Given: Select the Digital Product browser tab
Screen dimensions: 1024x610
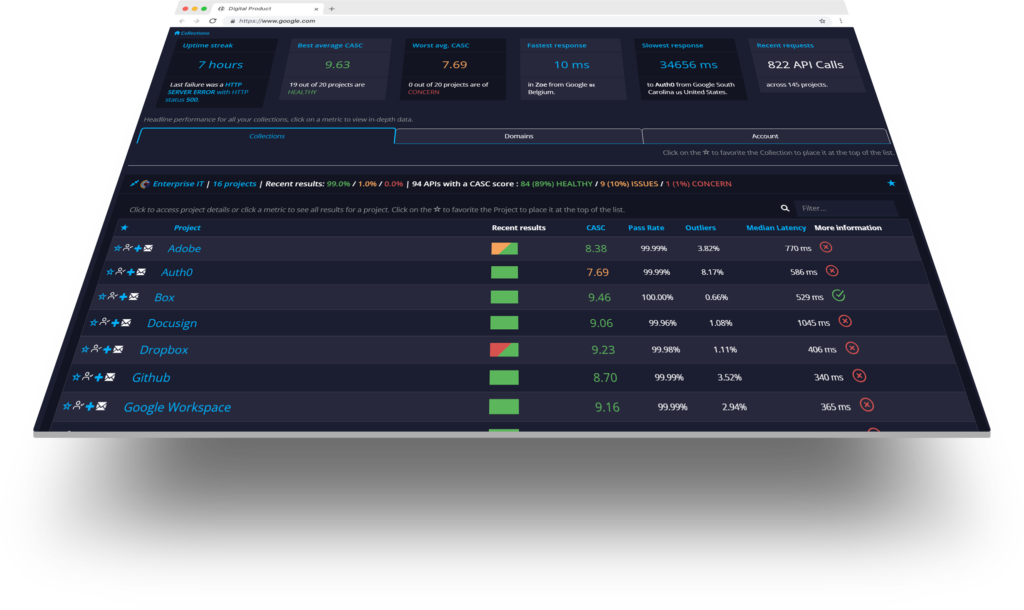Looking at the screenshot, I should 266,8.
